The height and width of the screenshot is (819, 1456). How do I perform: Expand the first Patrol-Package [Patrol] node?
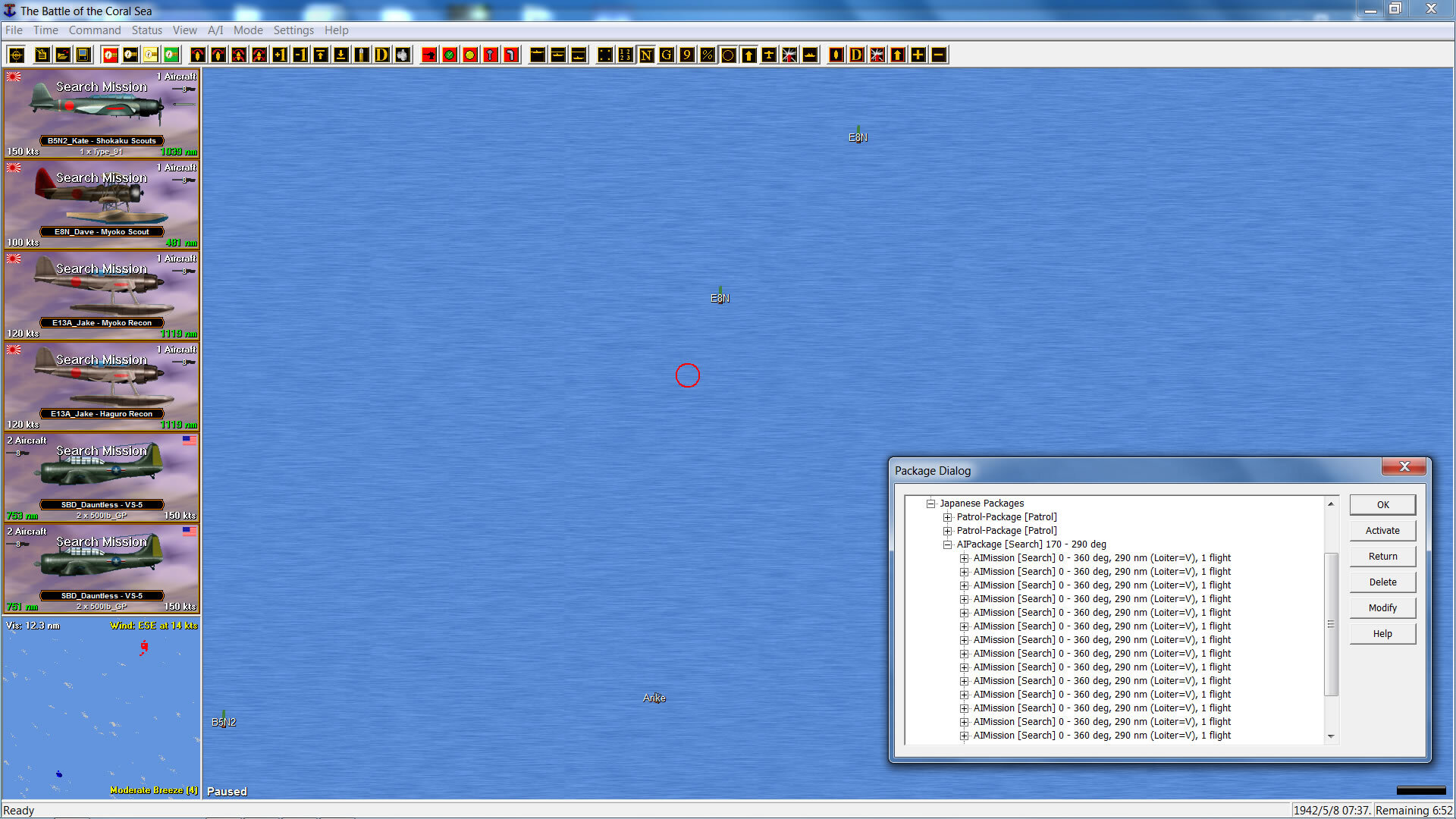point(947,517)
